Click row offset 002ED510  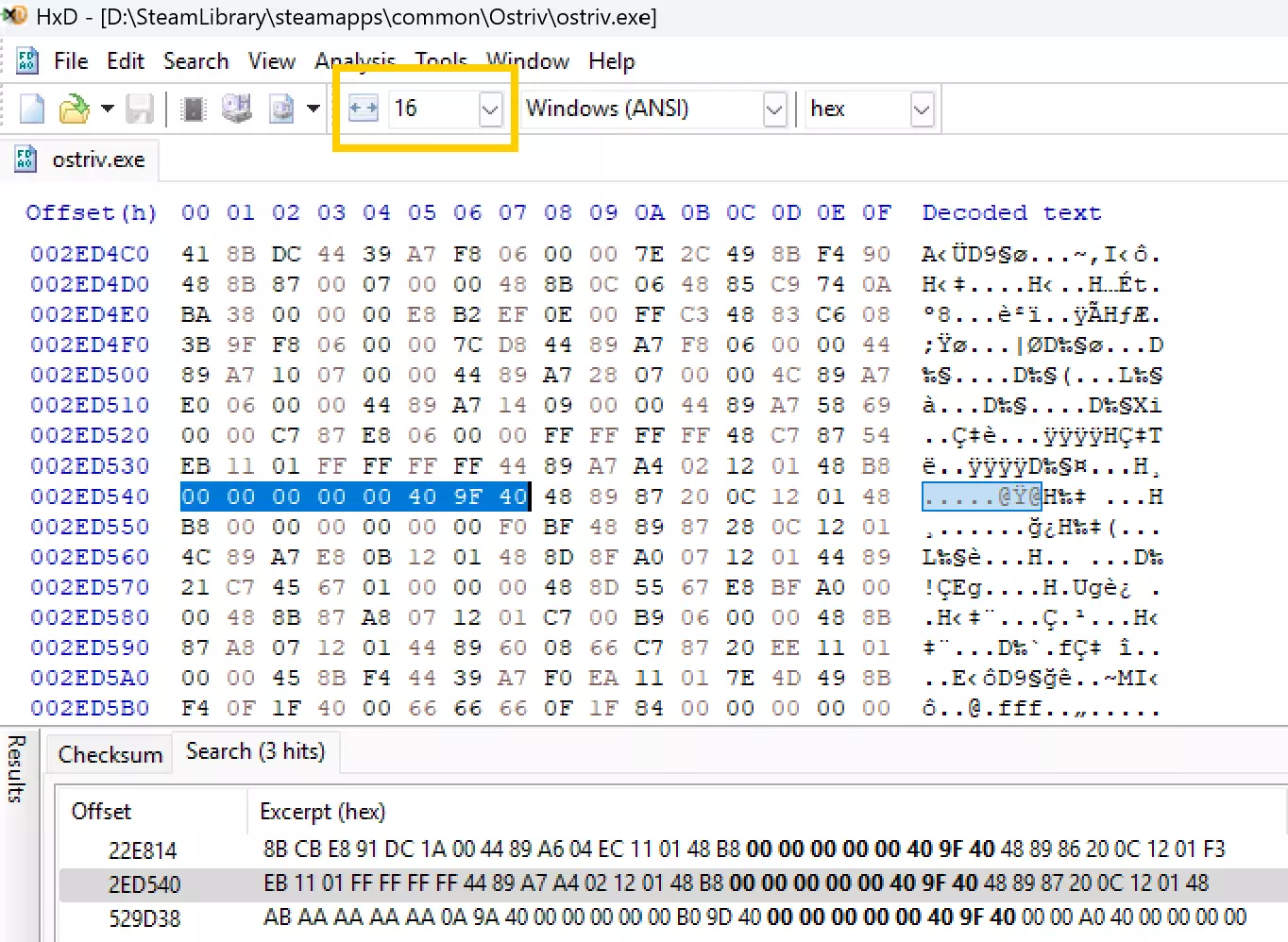(x=90, y=406)
